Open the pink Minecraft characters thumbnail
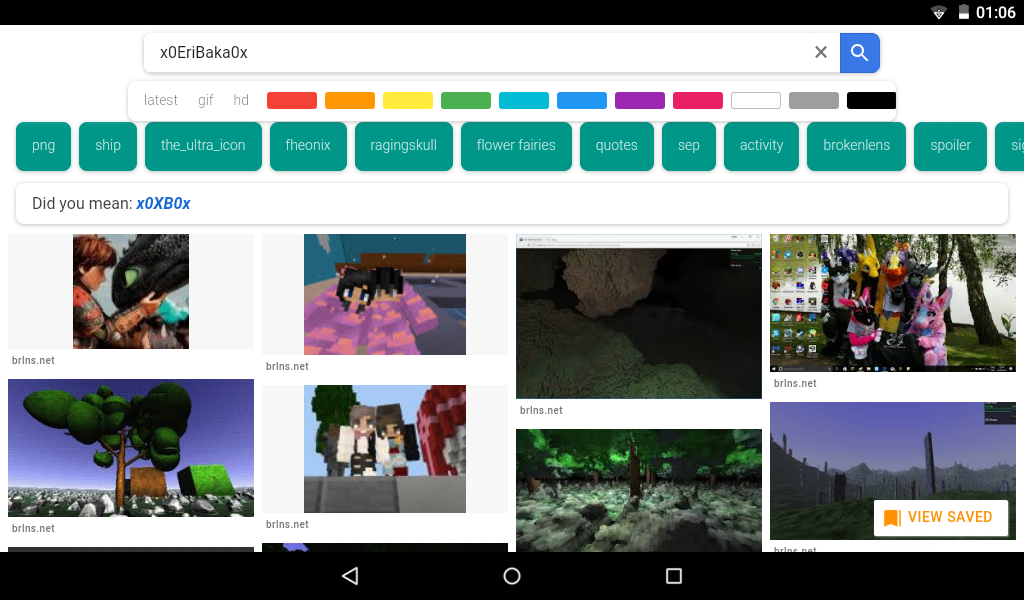1024x600 pixels. tap(385, 294)
